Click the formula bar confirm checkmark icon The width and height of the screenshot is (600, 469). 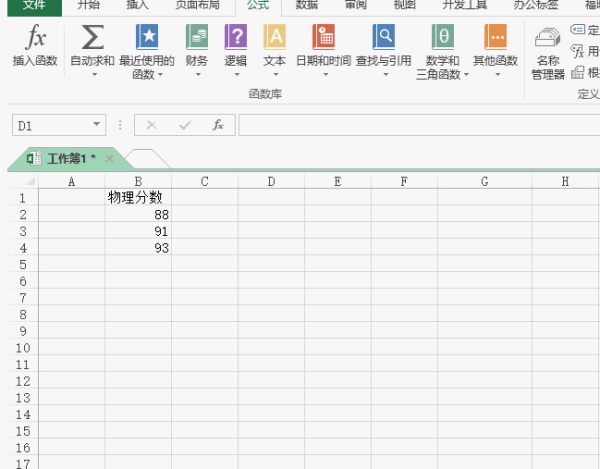click(185, 125)
